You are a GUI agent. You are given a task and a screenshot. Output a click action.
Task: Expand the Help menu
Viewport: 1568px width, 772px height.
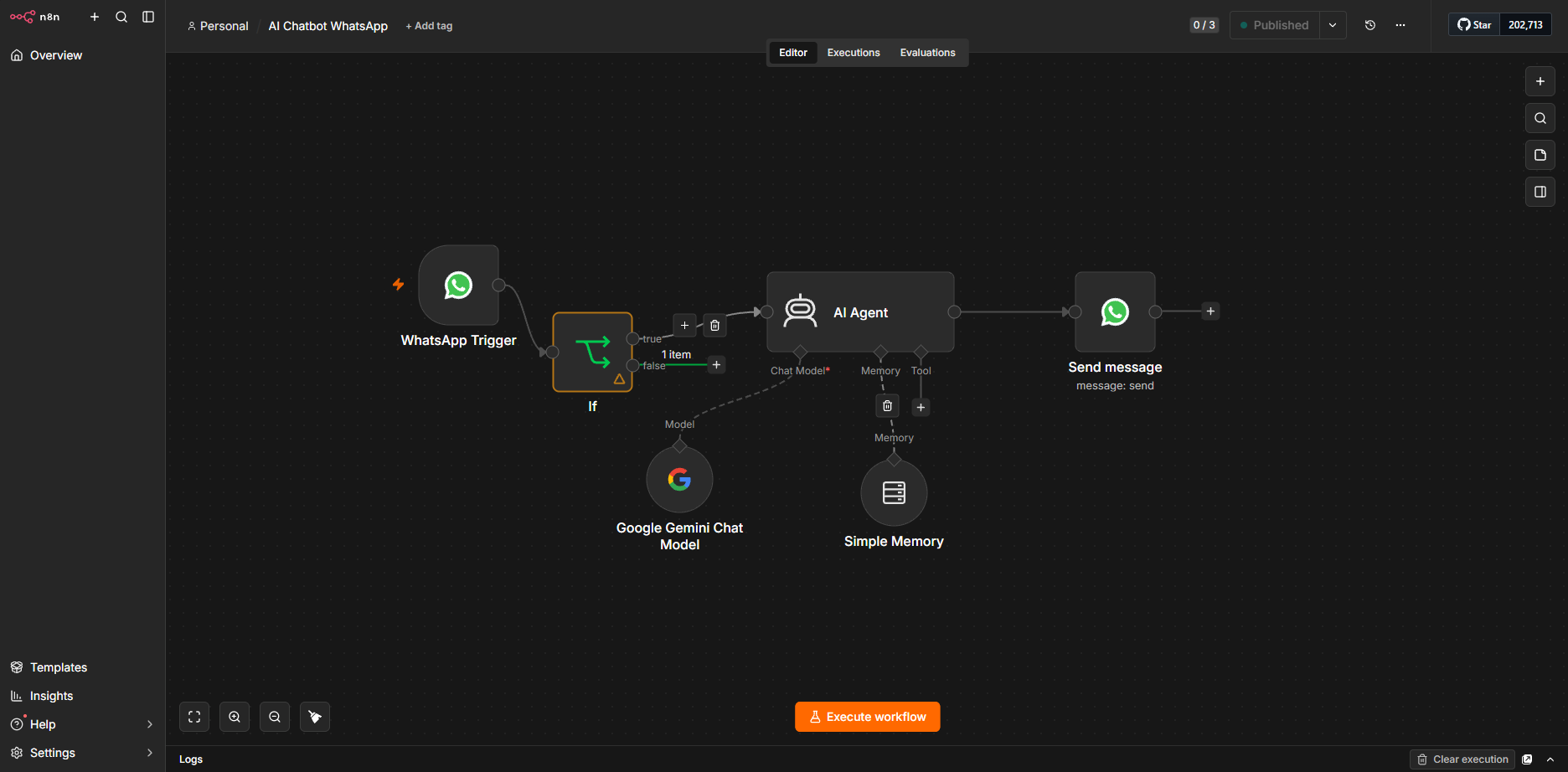click(x=82, y=724)
